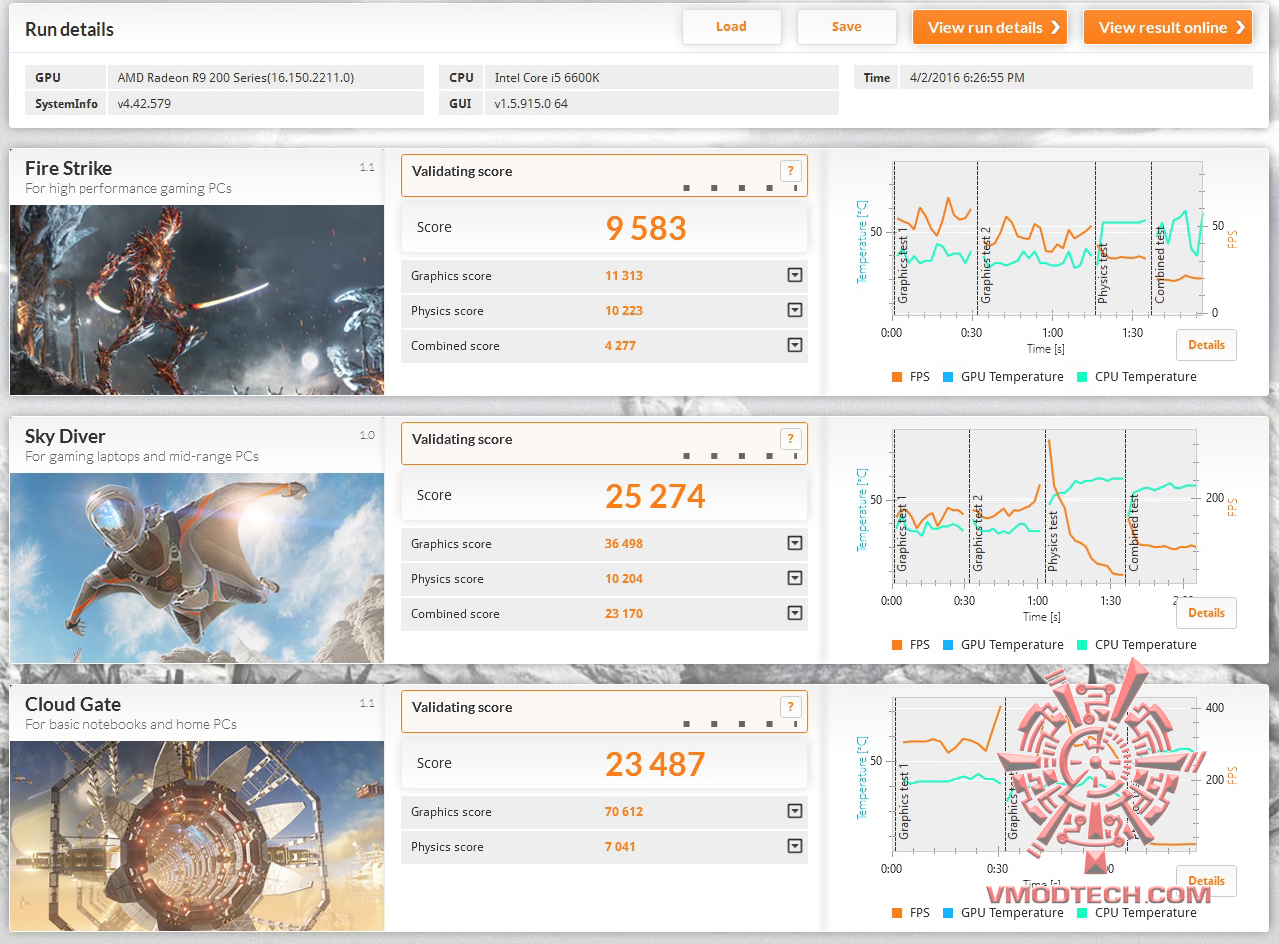Click SystemInfo version v4.42.579
The image size is (1279, 944).
tap(144, 103)
